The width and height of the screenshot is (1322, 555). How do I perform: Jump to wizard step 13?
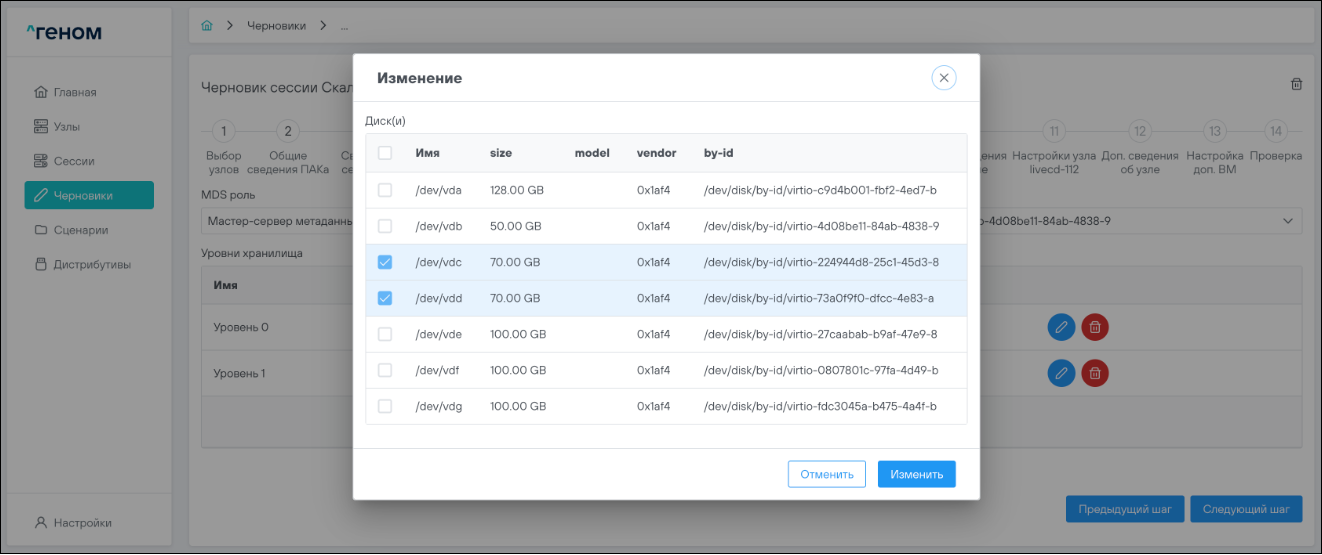click(1214, 131)
